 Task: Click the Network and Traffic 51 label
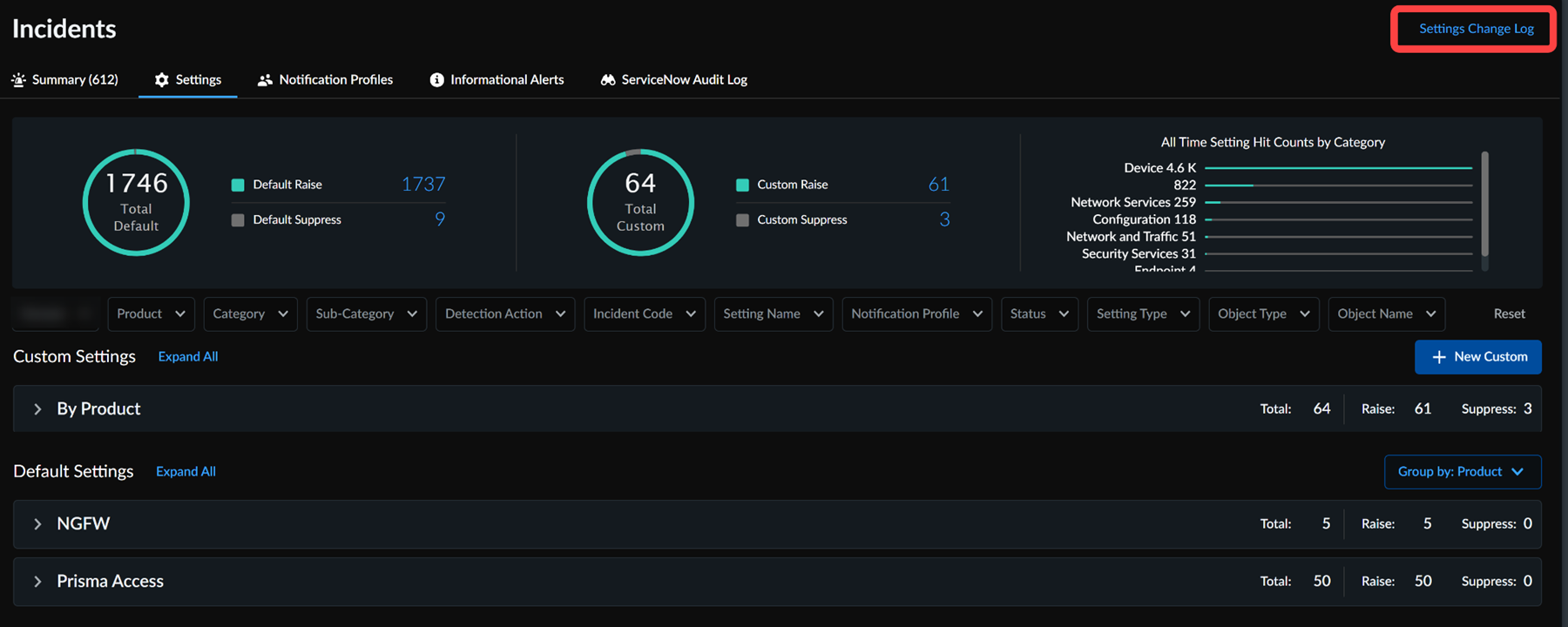coord(1131,236)
